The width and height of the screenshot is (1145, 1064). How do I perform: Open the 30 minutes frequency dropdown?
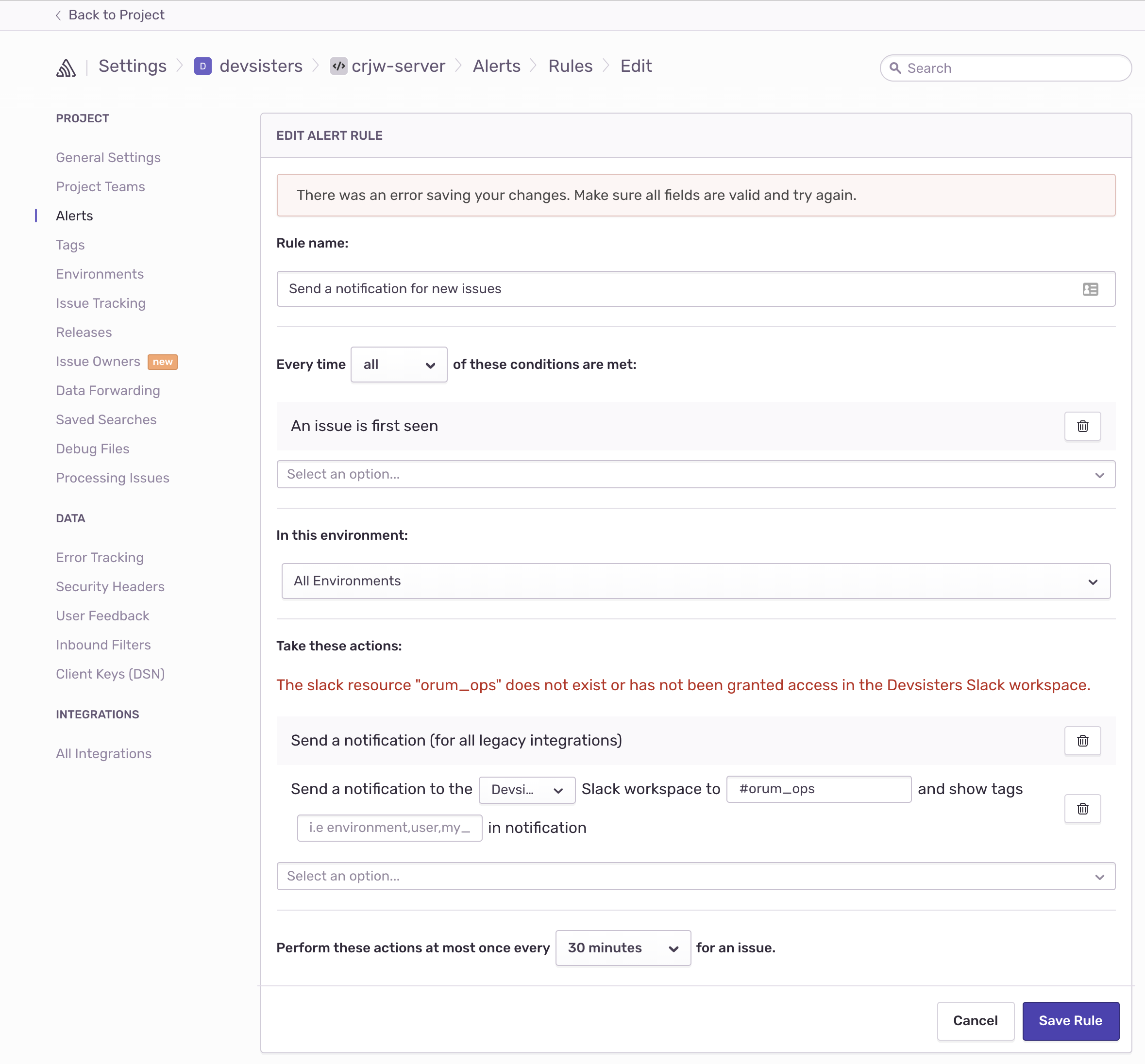click(x=623, y=948)
